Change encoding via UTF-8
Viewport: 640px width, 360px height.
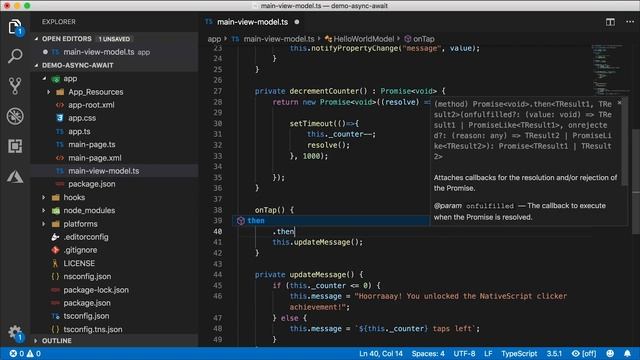464,353
